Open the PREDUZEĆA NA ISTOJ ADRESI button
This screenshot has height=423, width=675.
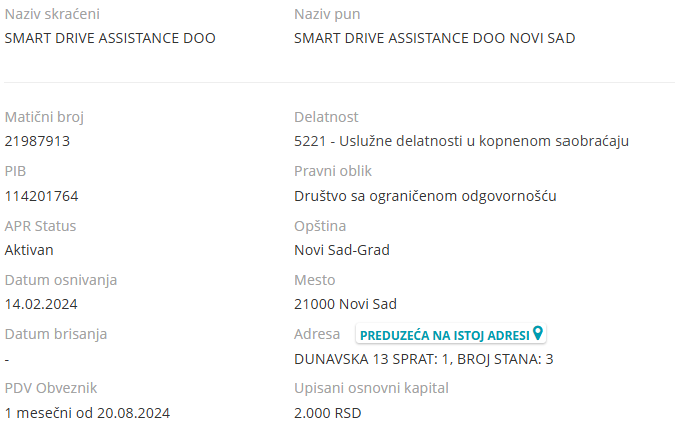coord(451,334)
